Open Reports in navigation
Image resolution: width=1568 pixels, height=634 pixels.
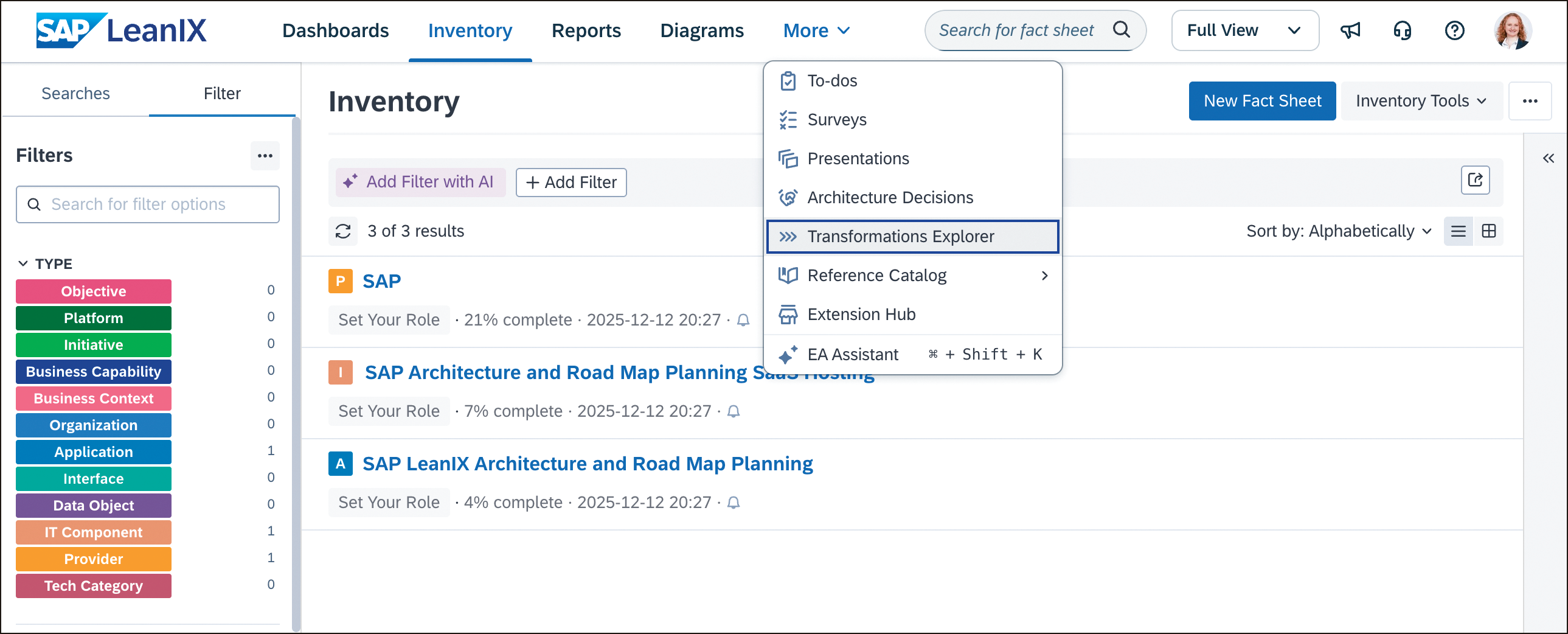point(586,30)
